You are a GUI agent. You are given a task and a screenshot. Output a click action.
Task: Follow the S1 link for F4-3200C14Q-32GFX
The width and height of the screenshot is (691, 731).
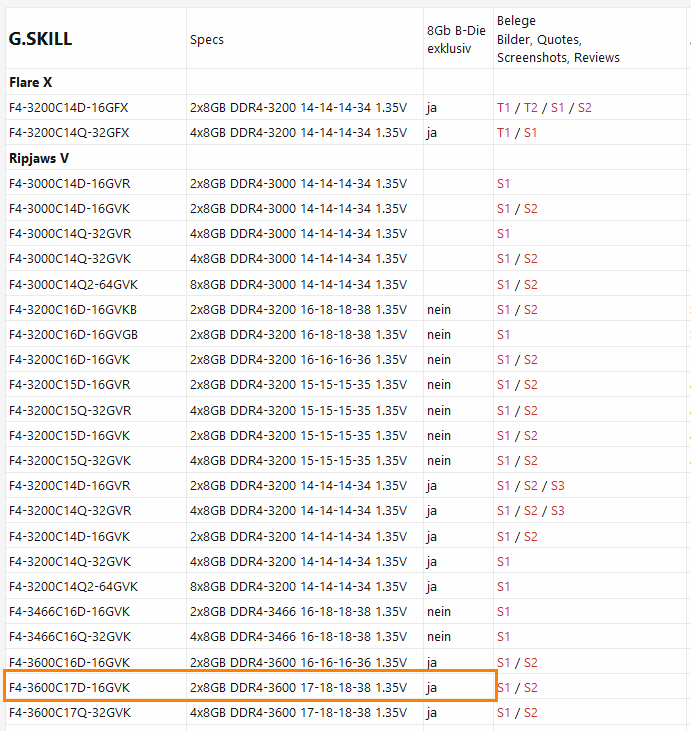pos(531,133)
